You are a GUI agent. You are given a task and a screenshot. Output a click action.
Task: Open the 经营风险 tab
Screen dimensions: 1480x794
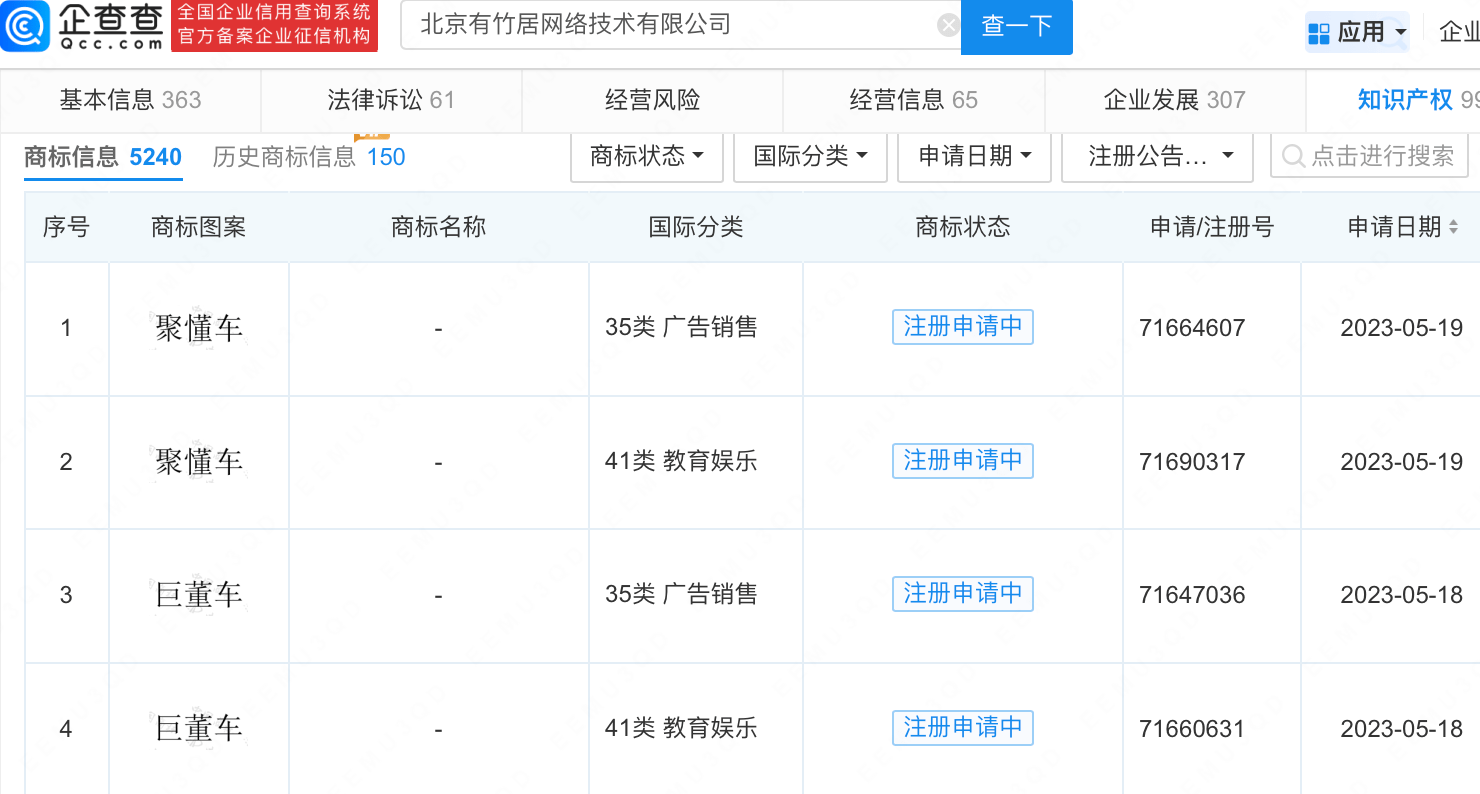pyautogui.click(x=652, y=100)
